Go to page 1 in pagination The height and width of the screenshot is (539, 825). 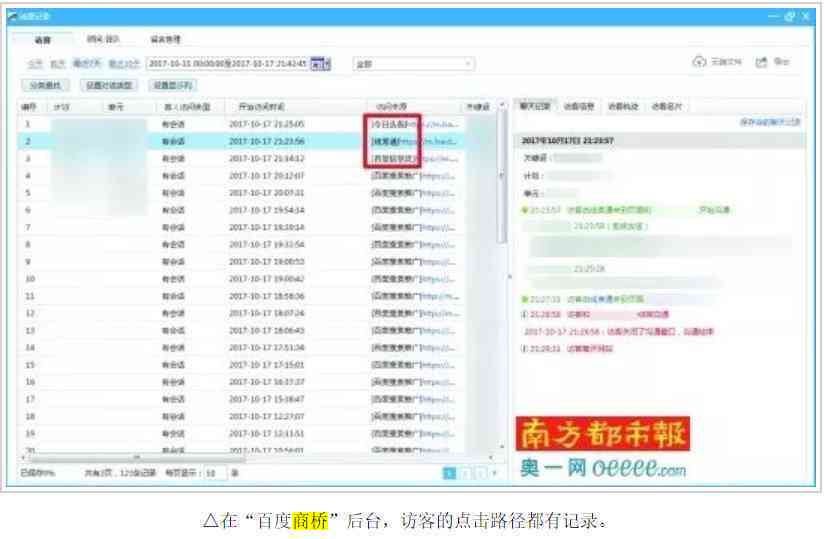point(449,473)
